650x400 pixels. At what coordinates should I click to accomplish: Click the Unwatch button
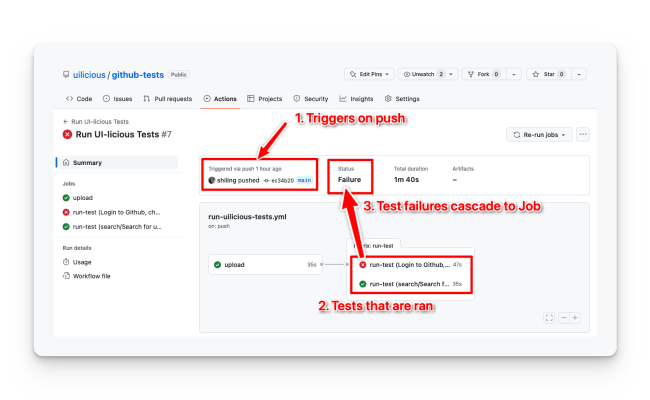click(428, 74)
